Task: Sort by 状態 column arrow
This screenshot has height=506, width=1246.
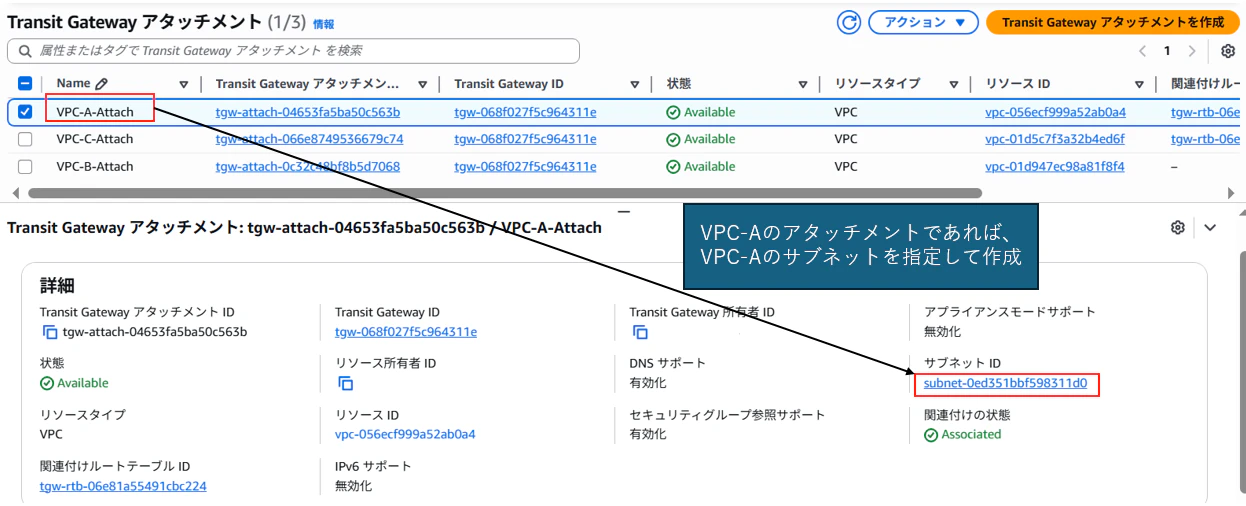Action: 802,85
